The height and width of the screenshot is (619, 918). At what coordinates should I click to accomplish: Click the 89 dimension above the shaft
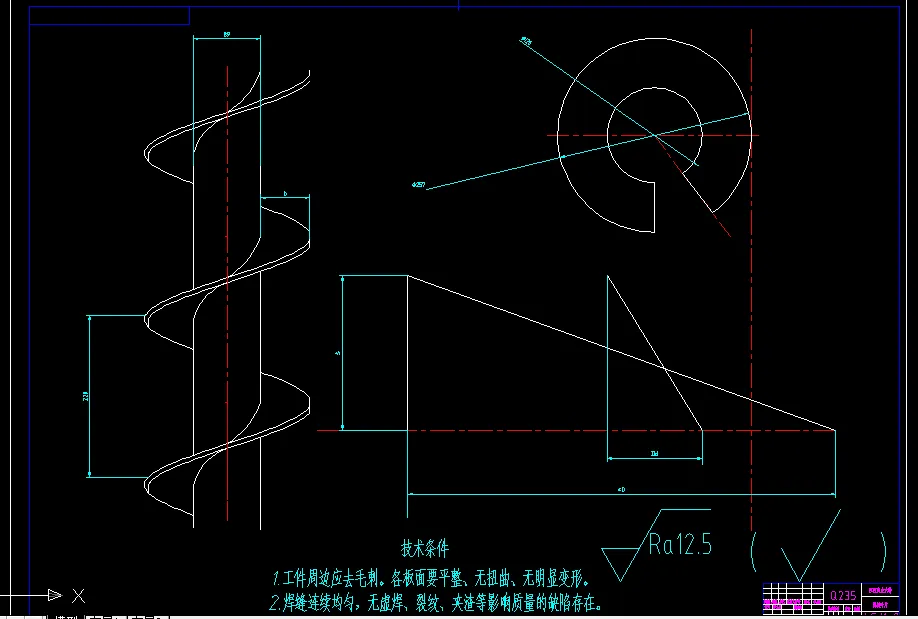pyautogui.click(x=227, y=35)
